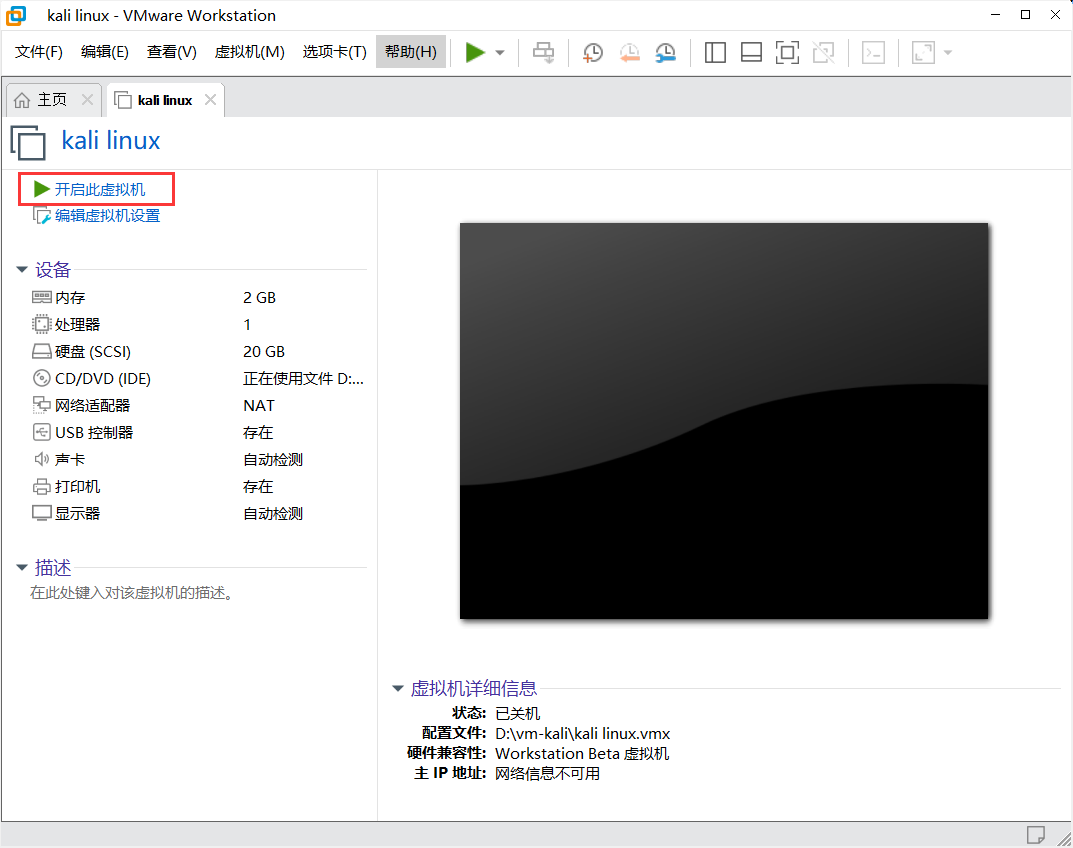Screen dimensions: 1073x848
Task: Select the 显示器 device row
Action: [198, 514]
